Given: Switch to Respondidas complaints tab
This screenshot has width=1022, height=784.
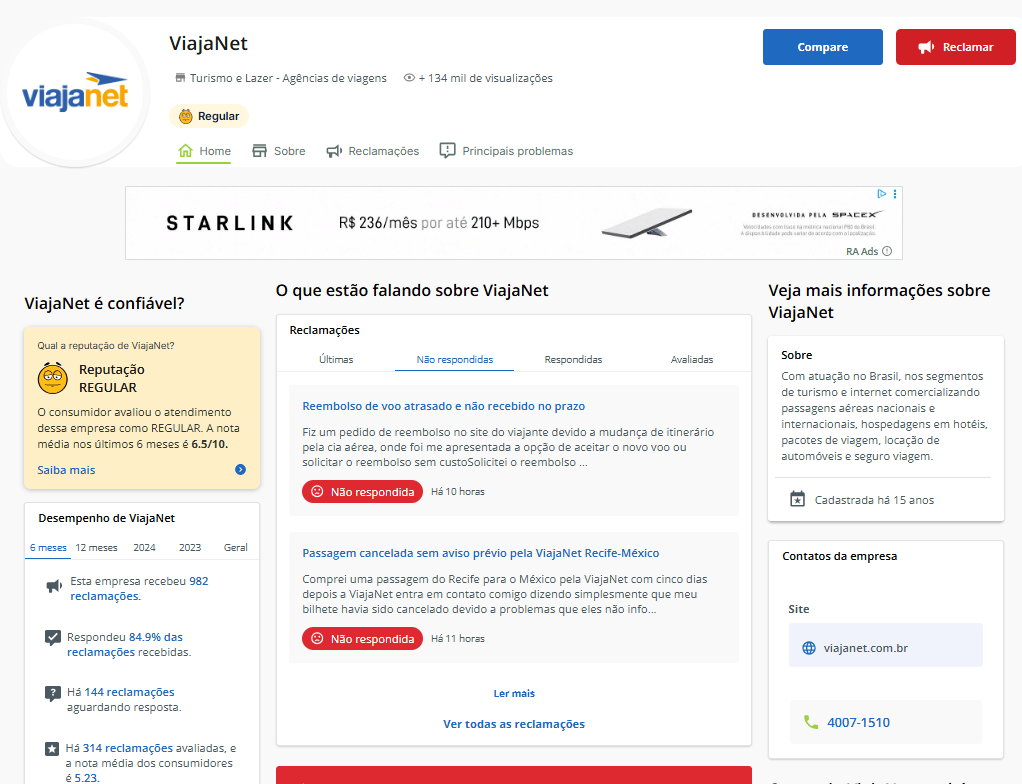Looking at the screenshot, I should (574, 360).
